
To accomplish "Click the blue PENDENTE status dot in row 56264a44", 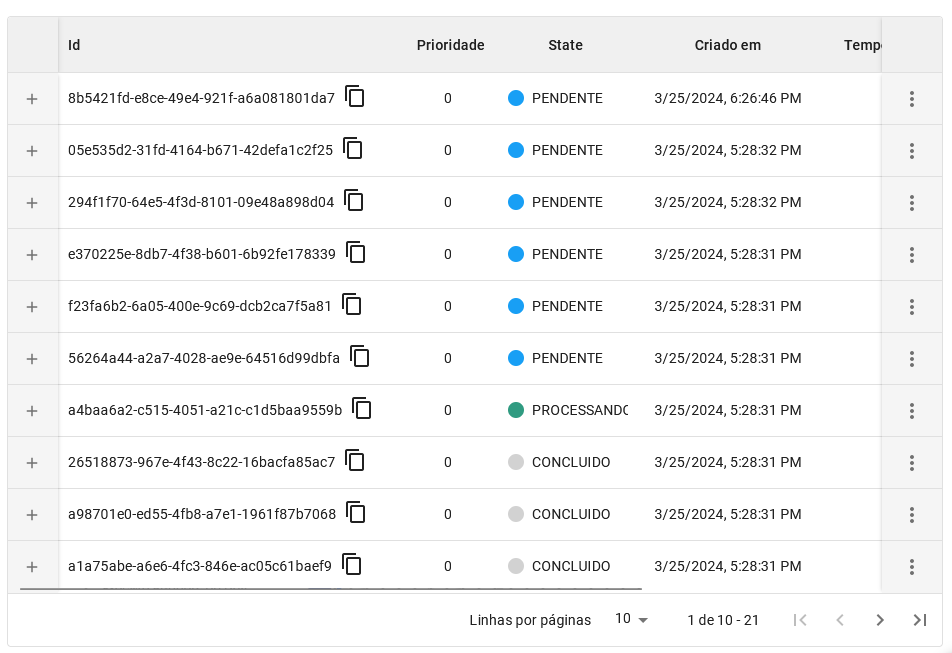I will (x=516, y=358).
